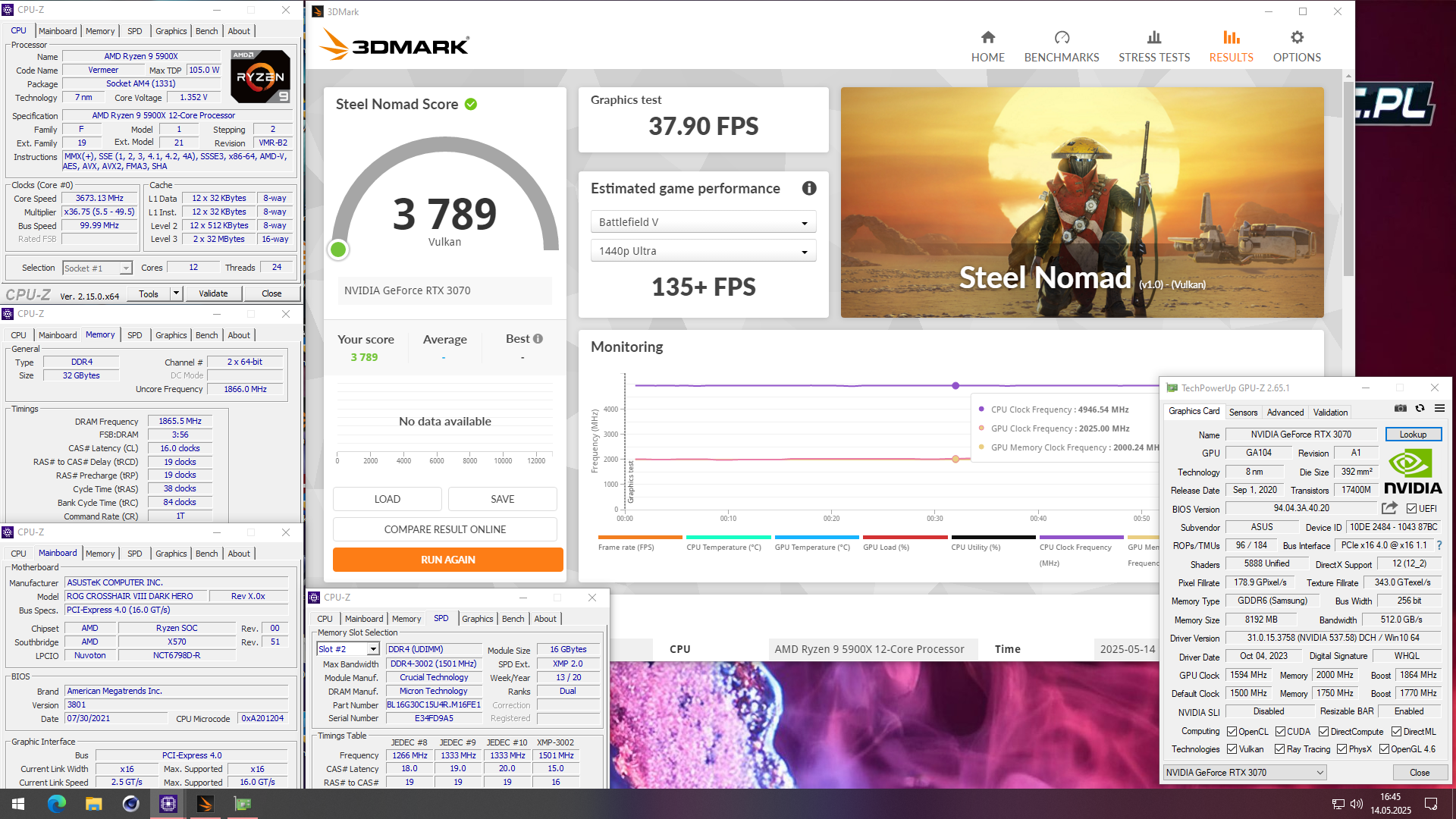Open 3DMark Home navigation icon

(x=987, y=37)
